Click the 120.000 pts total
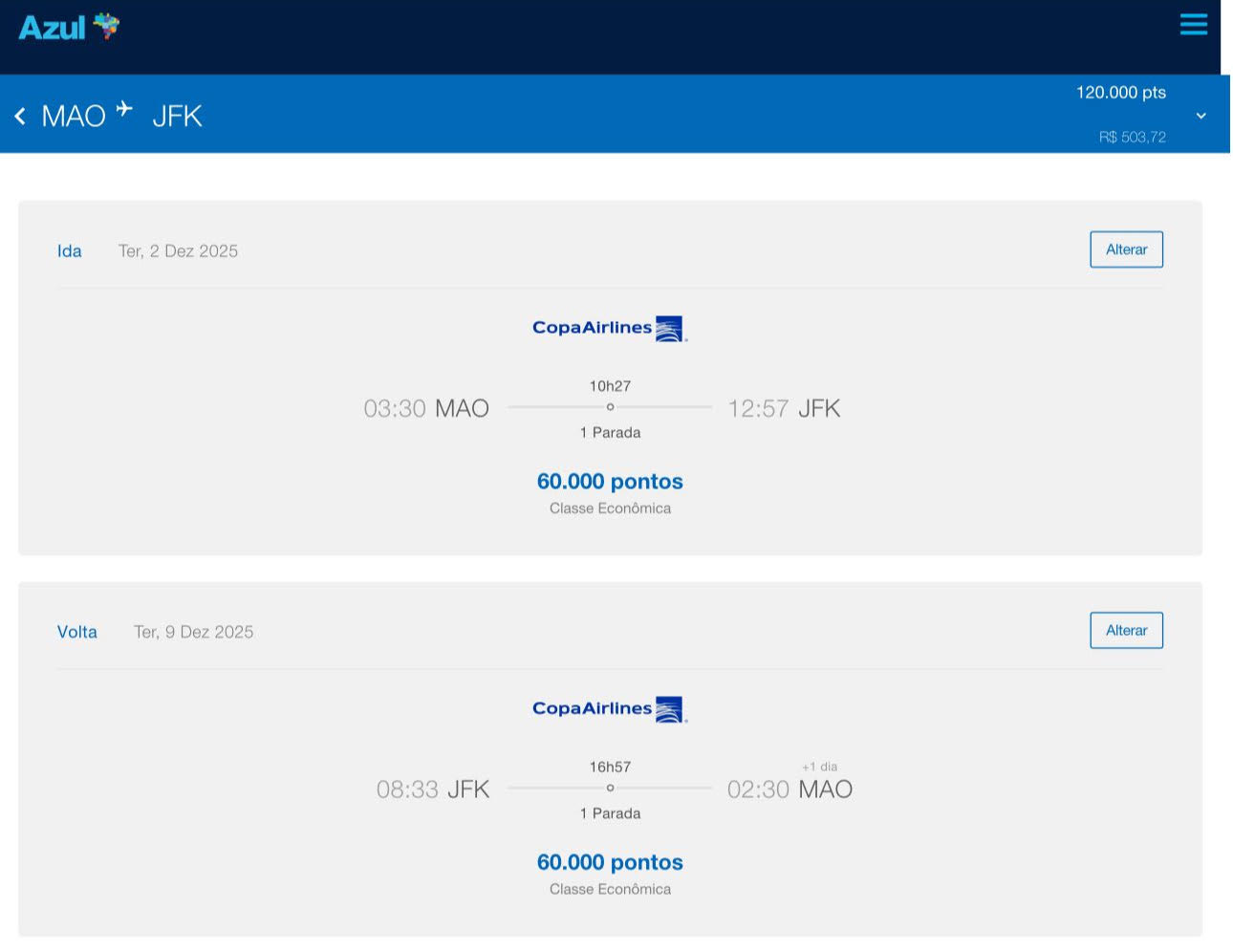Image resolution: width=1233 pixels, height=952 pixels. tap(1120, 93)
